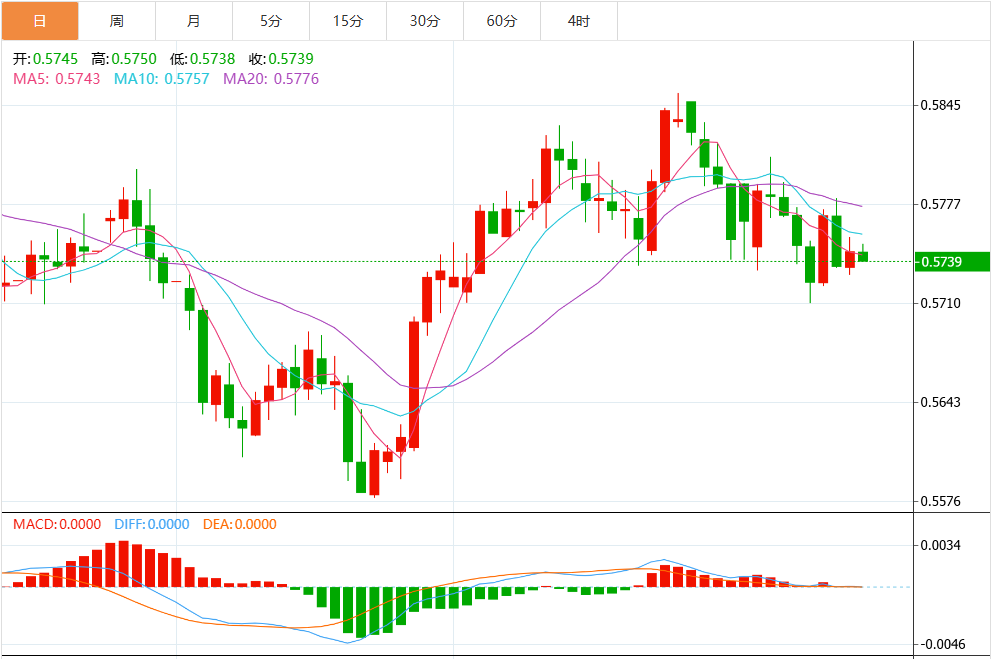
Task: Switch to the 周 weekly tab
Action: click(x=116, y=20)
